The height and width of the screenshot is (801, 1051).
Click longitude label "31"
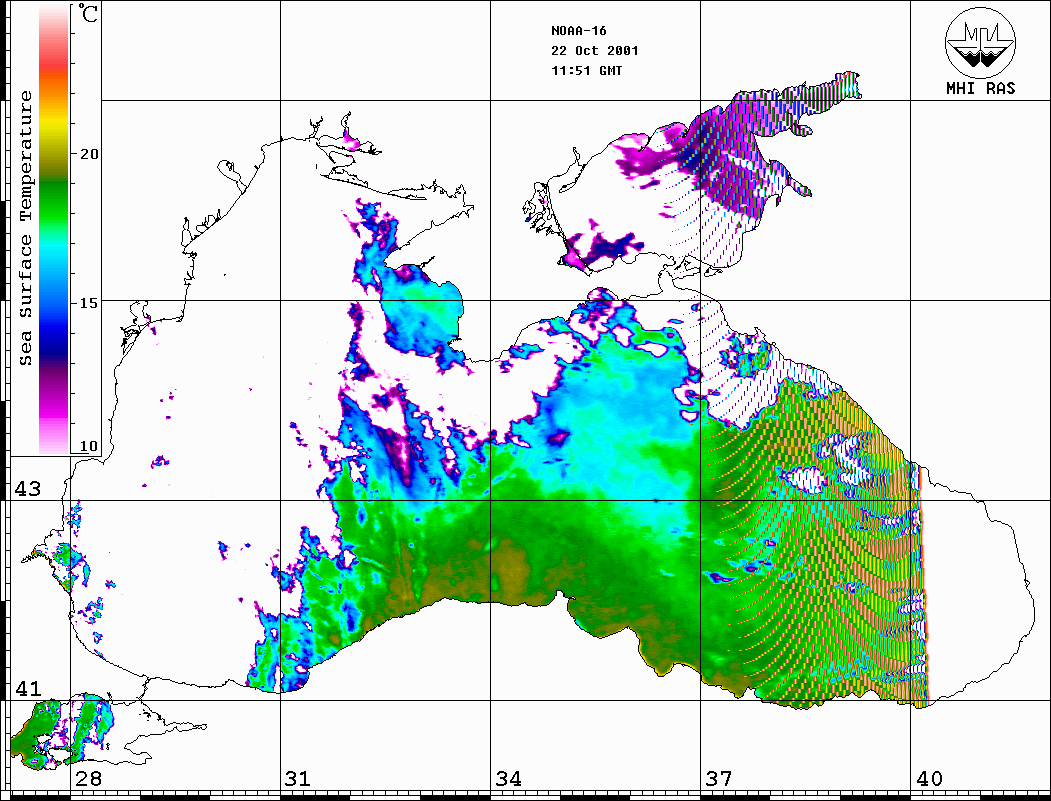[298, 779]
